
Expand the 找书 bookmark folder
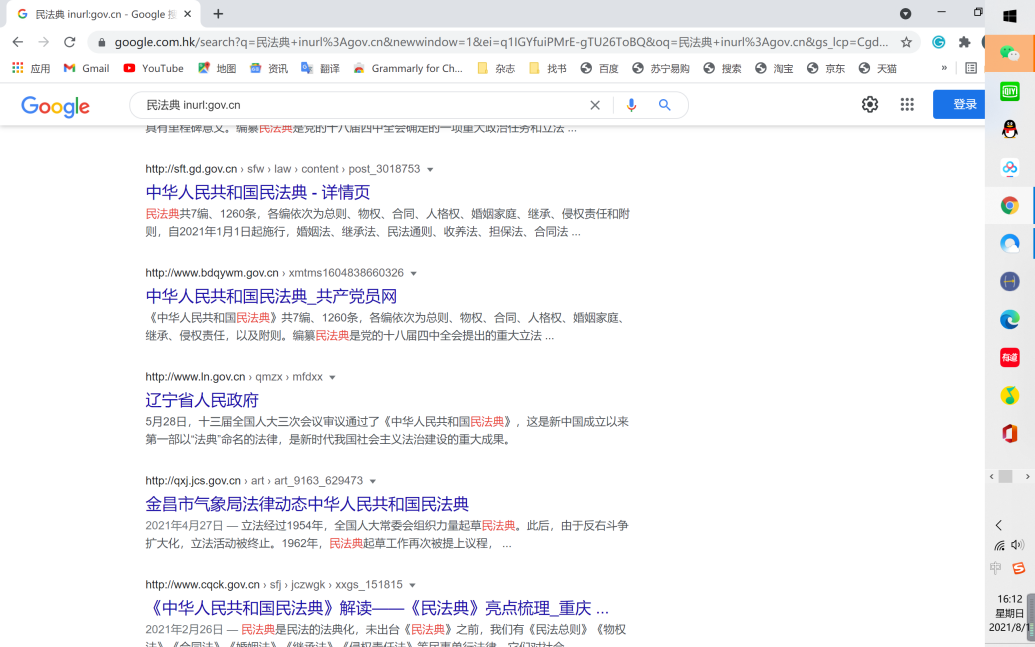(x=547, y=68)
